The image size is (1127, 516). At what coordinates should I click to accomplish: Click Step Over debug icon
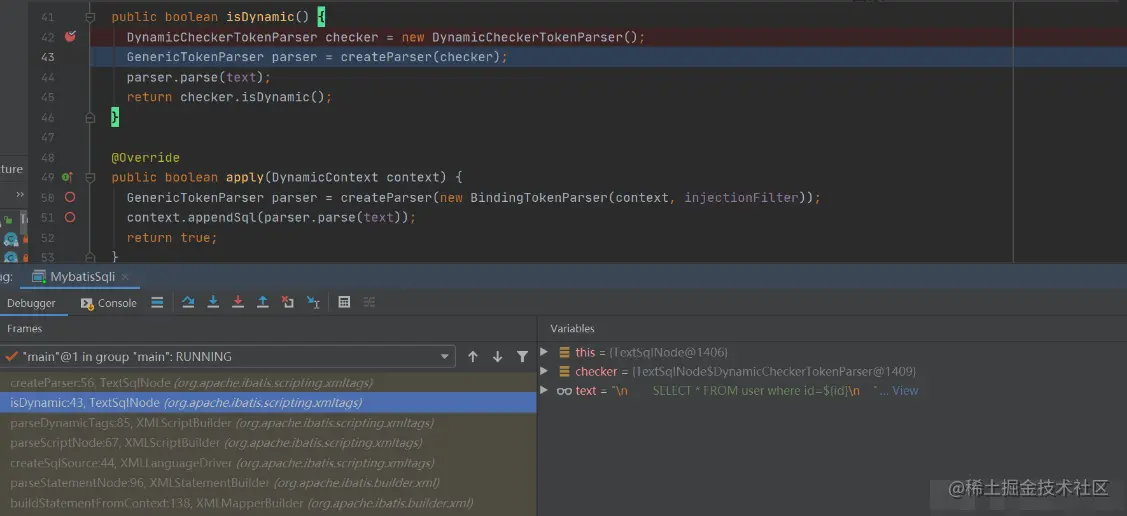pyautogui.click(x=188, y=303)
